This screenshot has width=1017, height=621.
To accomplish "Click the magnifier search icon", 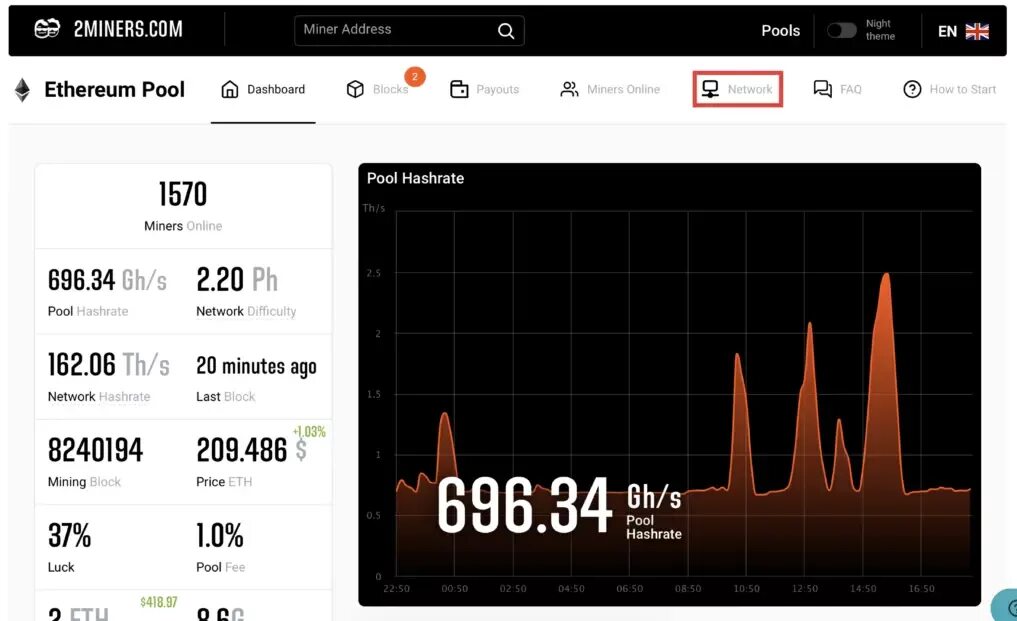I will pos(506,30).
